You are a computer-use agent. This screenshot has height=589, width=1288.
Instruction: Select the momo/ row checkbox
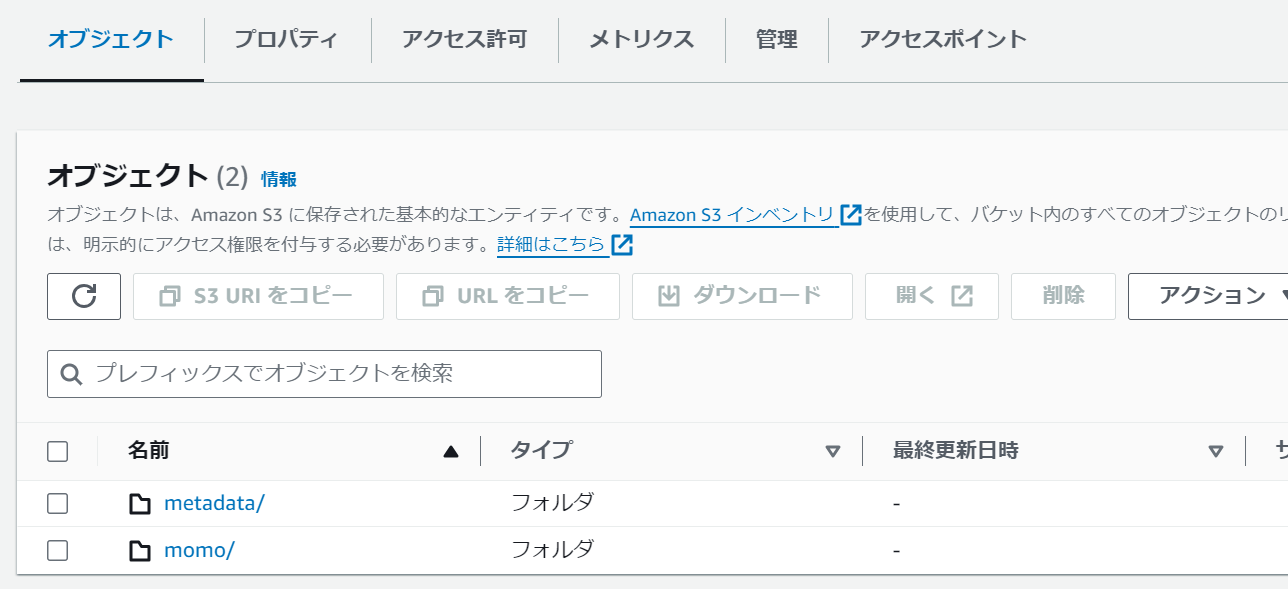[58, 550]
